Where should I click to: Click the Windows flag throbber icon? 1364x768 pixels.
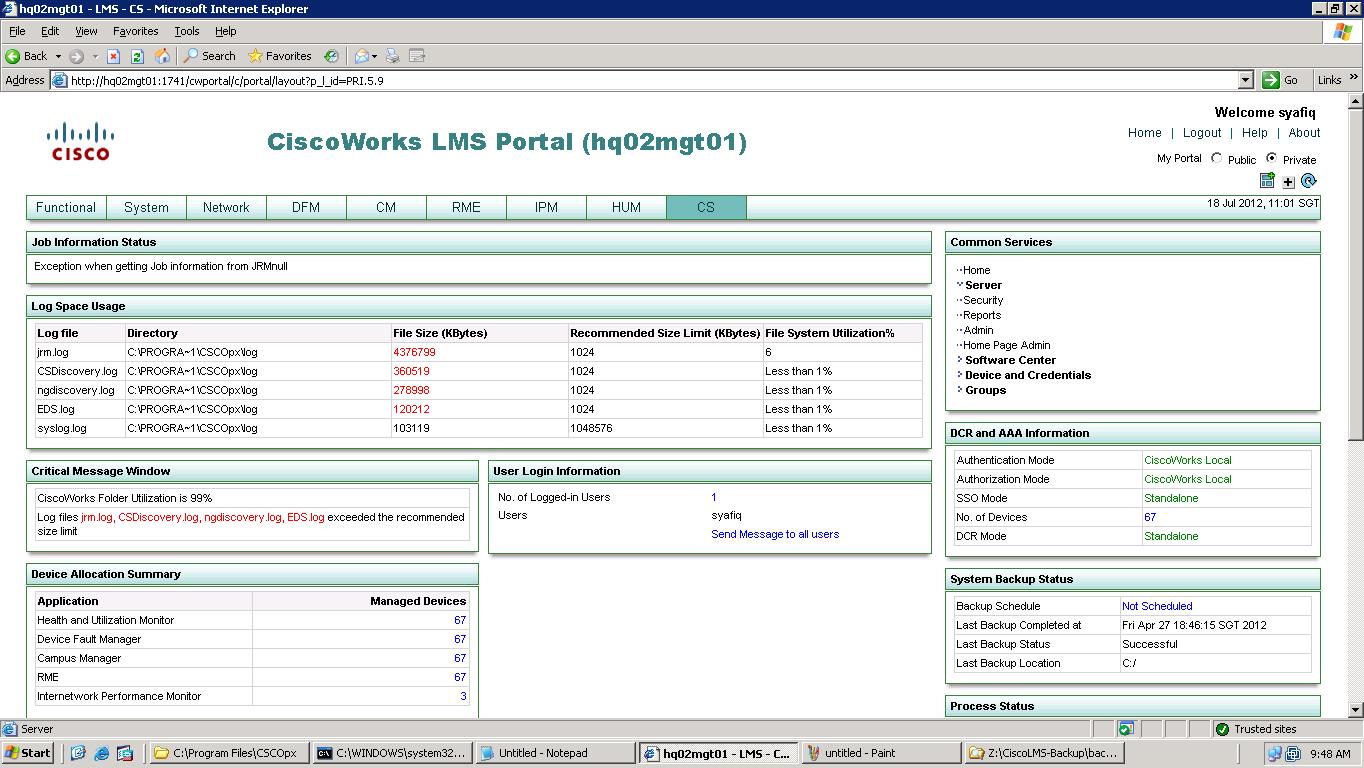(x=1343, y=31)
